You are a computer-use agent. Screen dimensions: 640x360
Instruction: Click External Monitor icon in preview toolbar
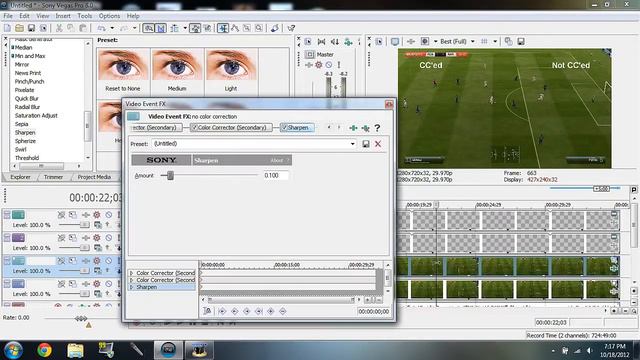point(395,41)
